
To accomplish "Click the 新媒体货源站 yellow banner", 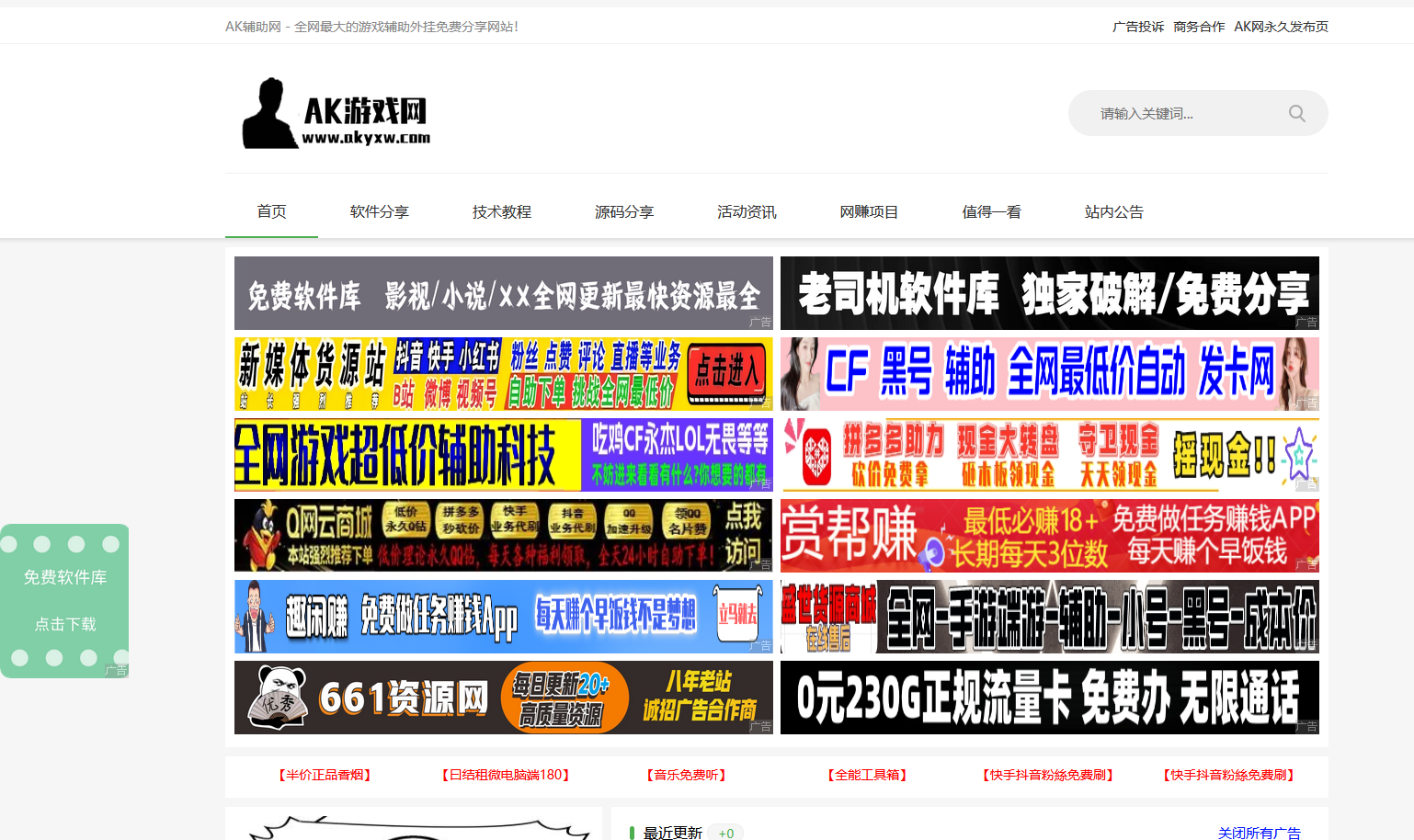I will (x=504, y=374).
